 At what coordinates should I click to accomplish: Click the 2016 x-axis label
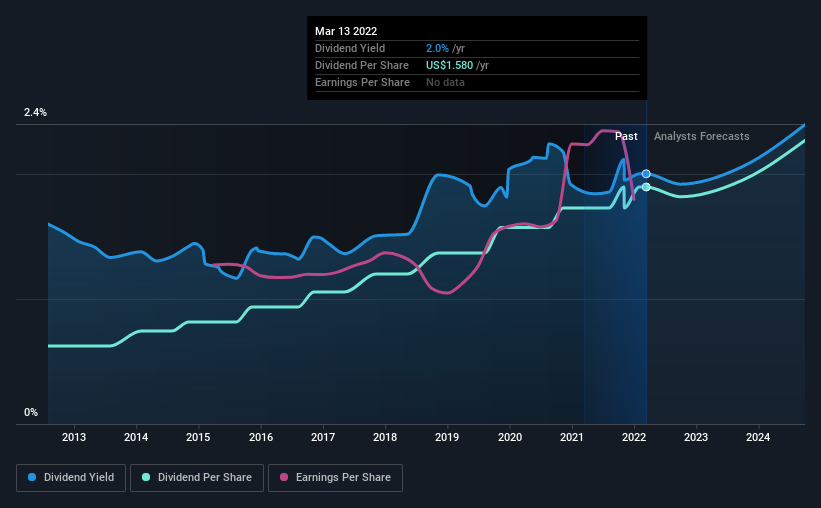261,437
